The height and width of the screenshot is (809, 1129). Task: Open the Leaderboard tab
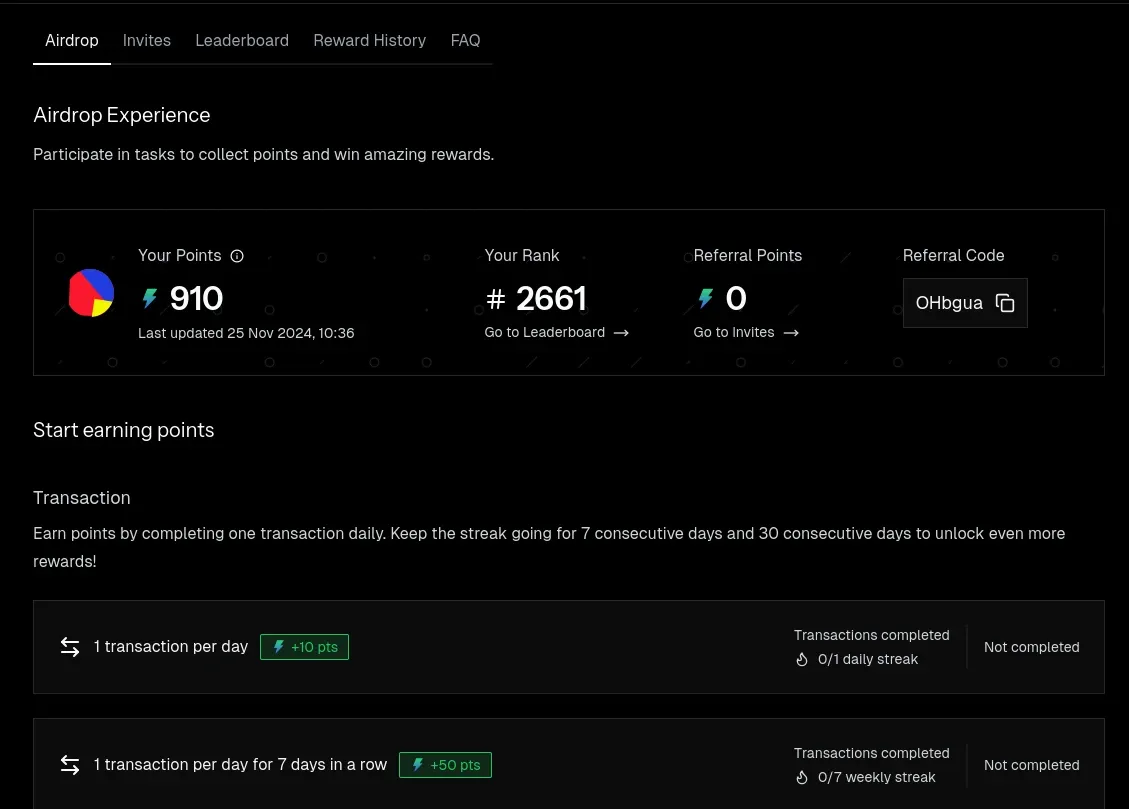[242, 41]
